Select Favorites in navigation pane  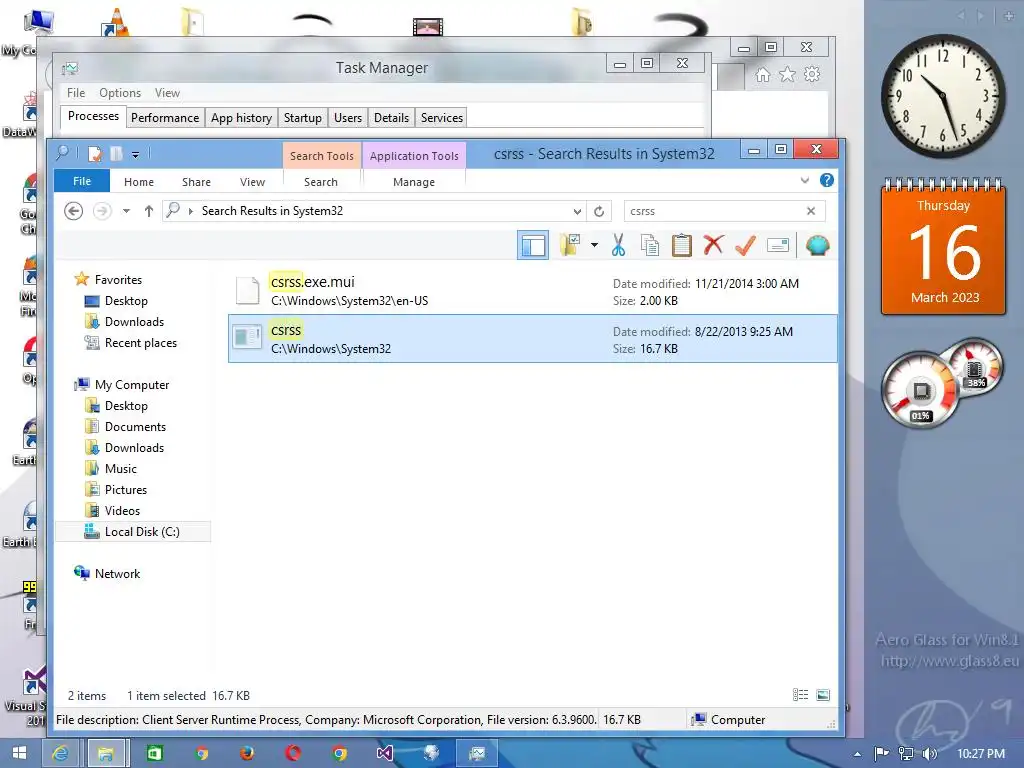118,280
